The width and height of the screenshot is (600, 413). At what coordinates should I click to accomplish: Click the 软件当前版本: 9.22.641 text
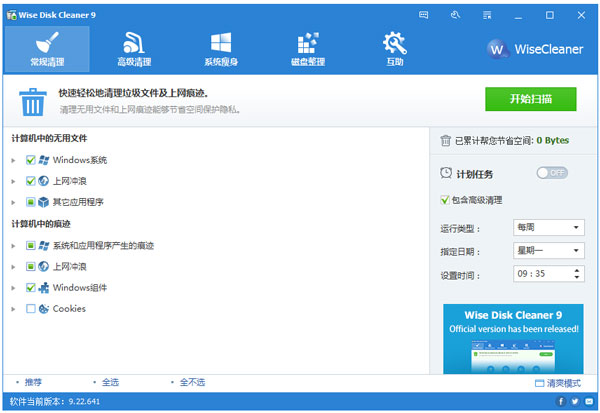coord(55,402)
